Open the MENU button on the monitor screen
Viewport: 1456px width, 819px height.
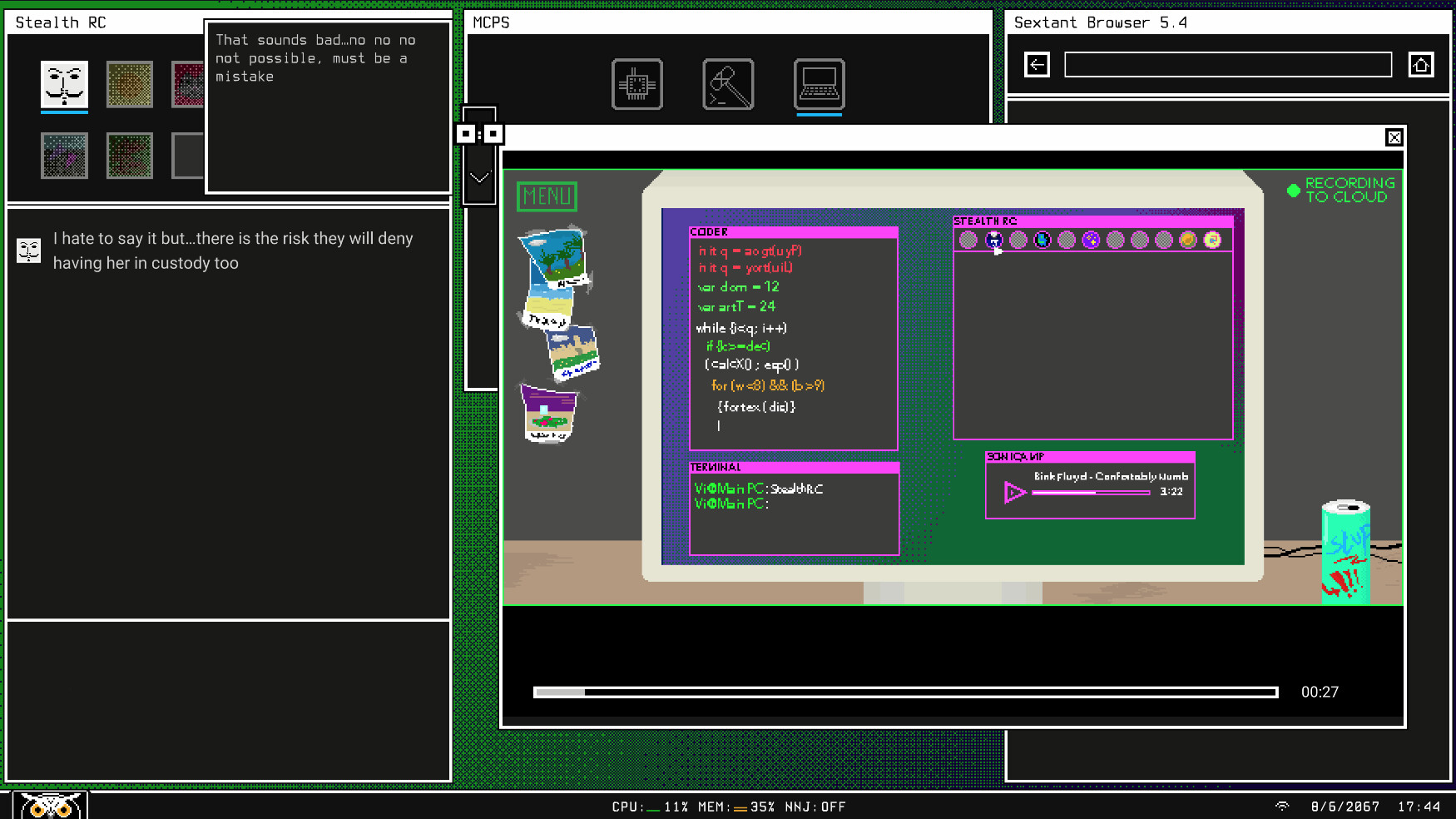547,196
